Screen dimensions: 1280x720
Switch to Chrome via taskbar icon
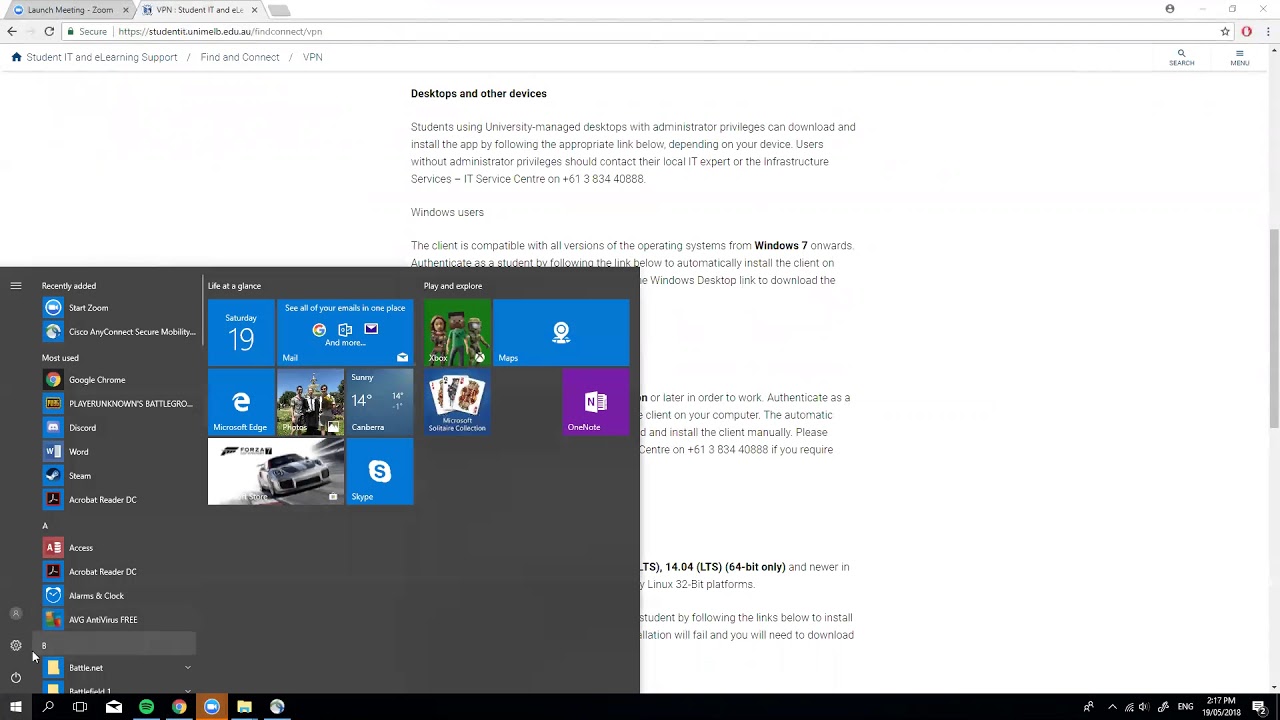tap(179, 707)
